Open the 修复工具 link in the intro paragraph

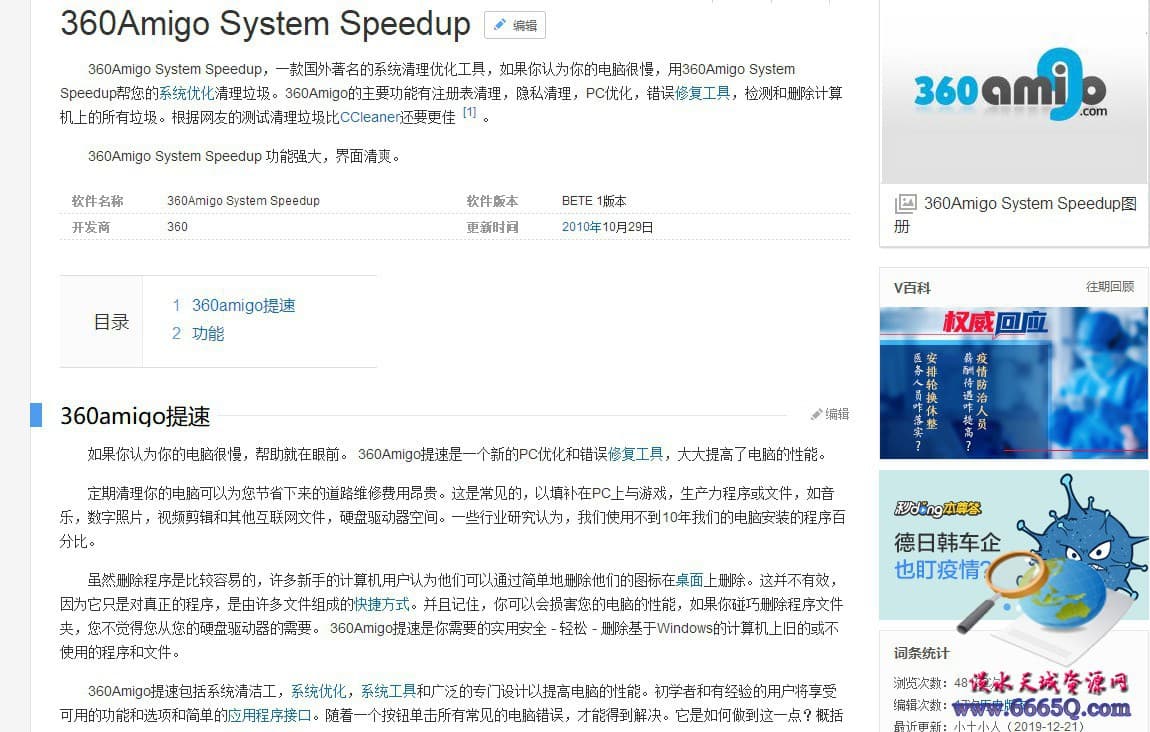coord(703,93)
